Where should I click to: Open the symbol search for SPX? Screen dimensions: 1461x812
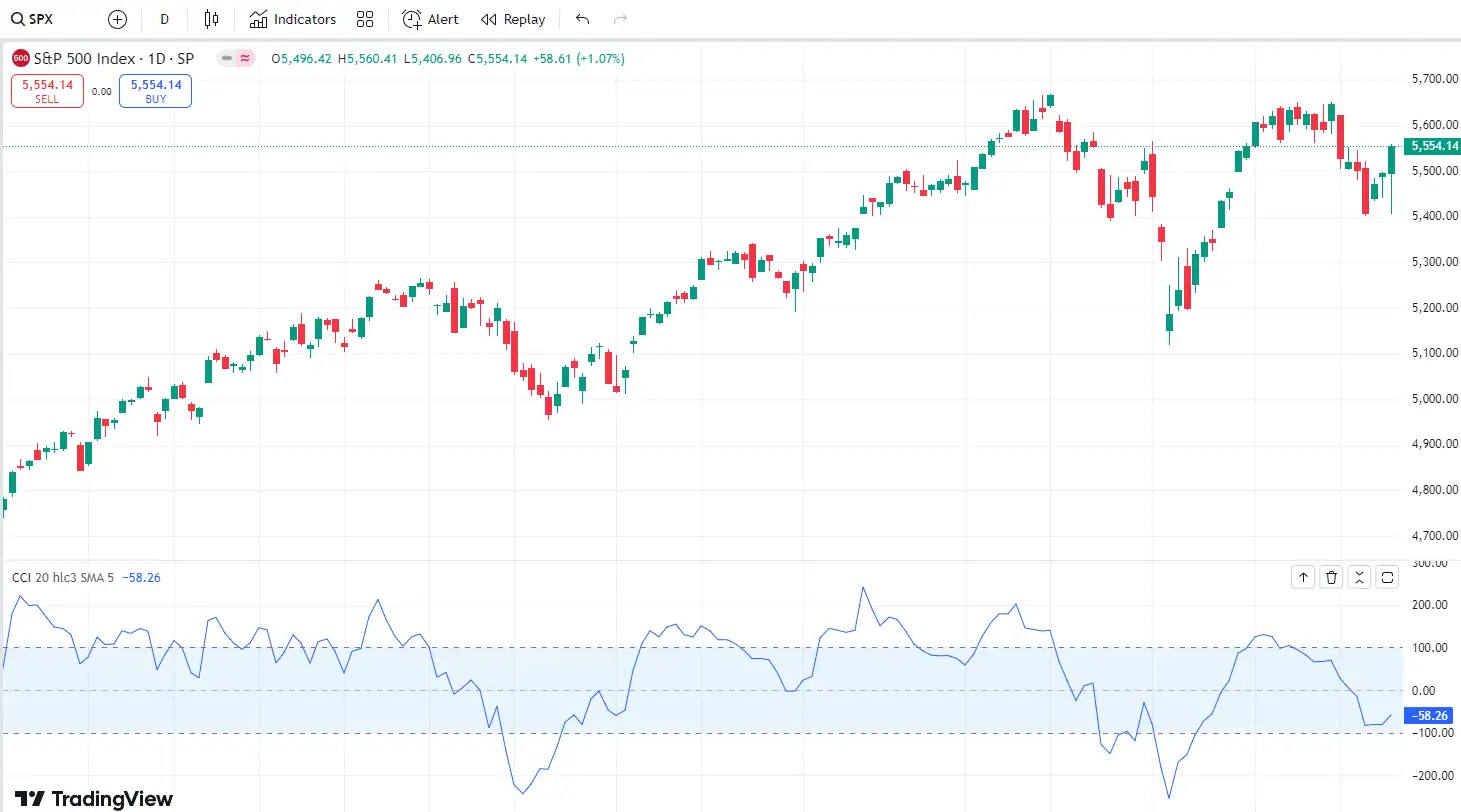(31, 18)
